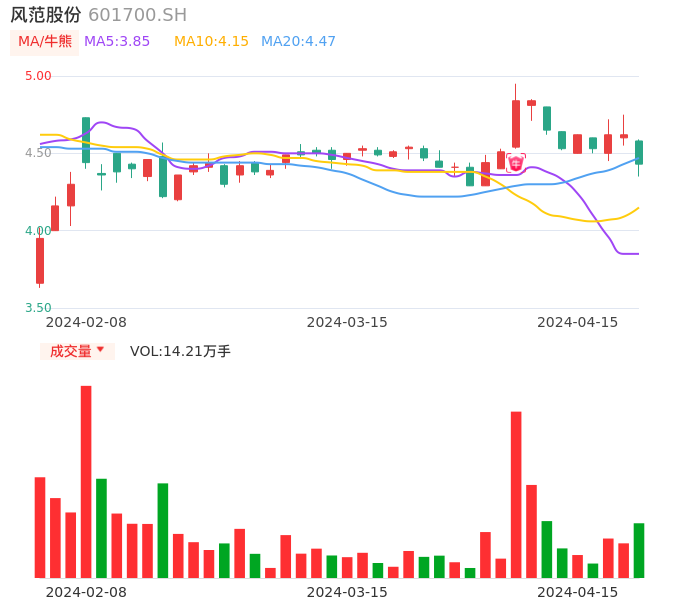Click the 5.00 price axis label
The image size is (686, 606).
[x=38, y=76]
